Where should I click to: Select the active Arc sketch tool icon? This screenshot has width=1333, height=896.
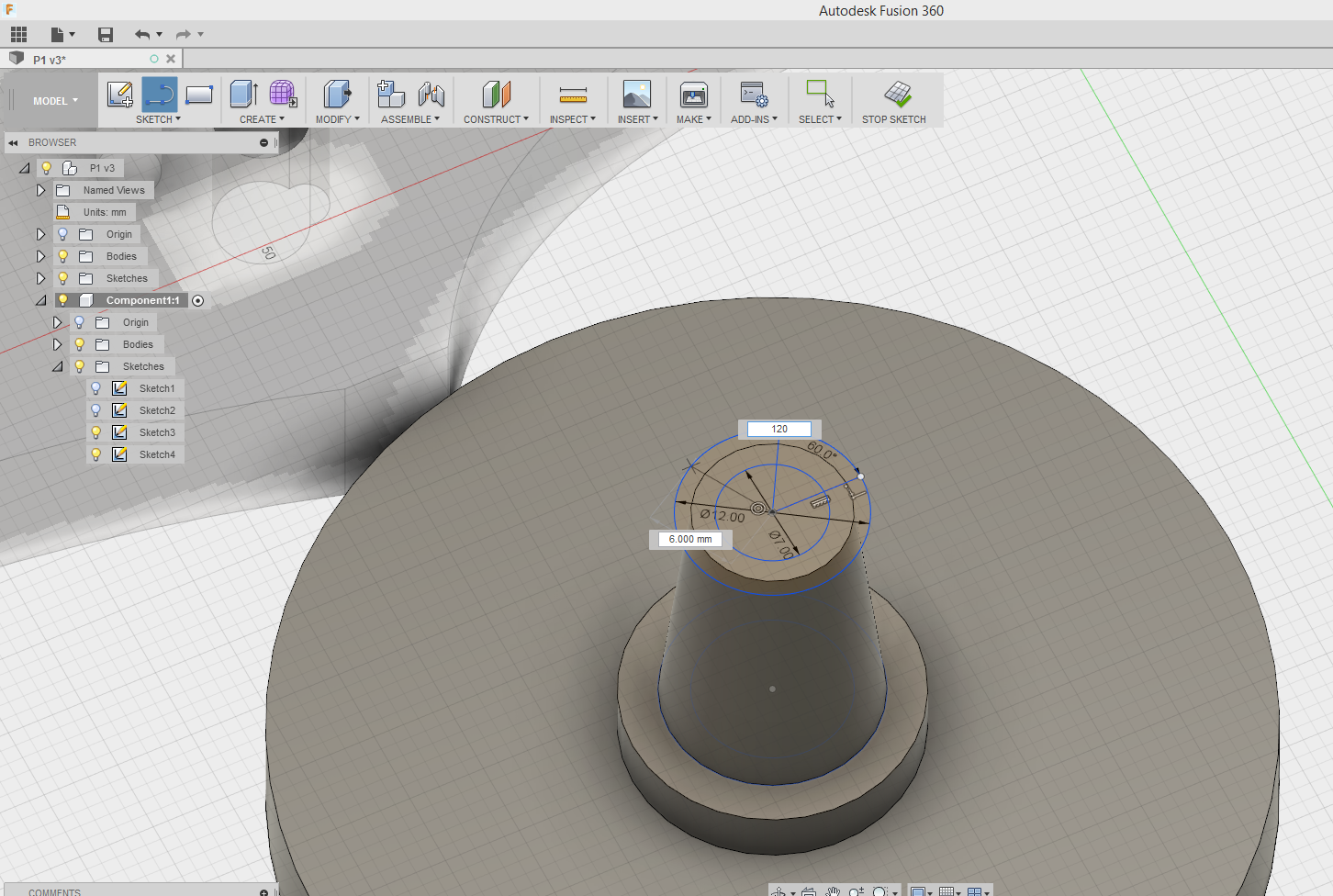160,94
